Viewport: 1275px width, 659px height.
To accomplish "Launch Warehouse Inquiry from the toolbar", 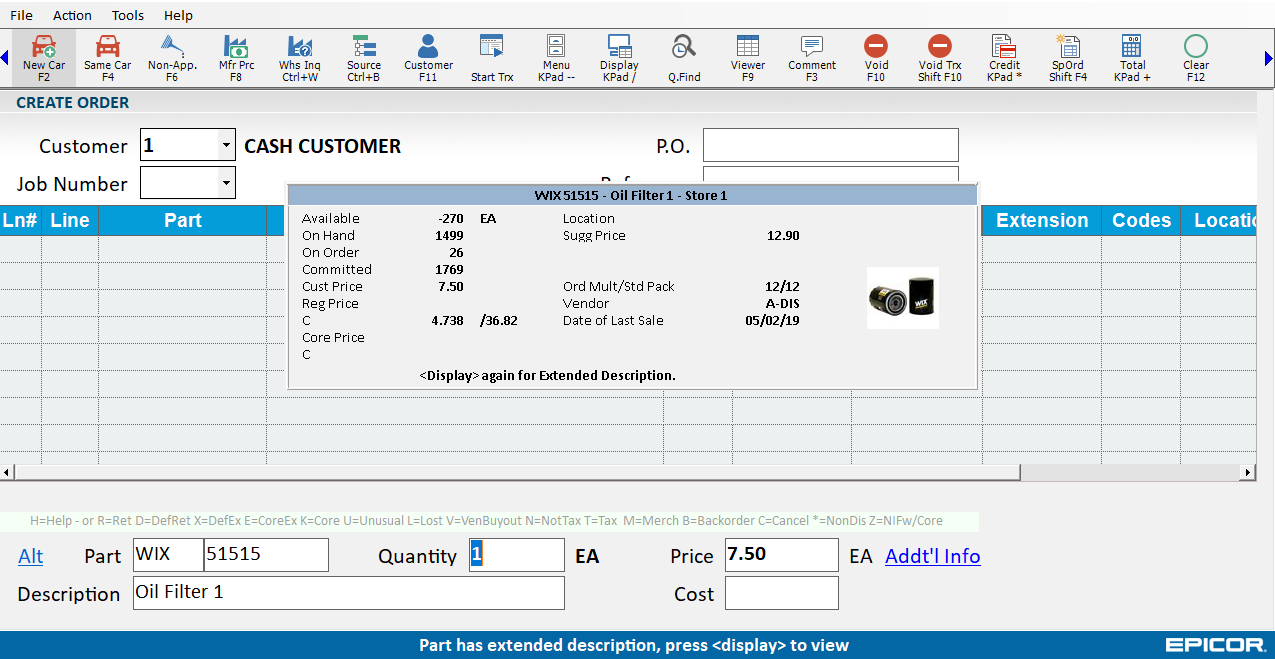I will 299,57.
